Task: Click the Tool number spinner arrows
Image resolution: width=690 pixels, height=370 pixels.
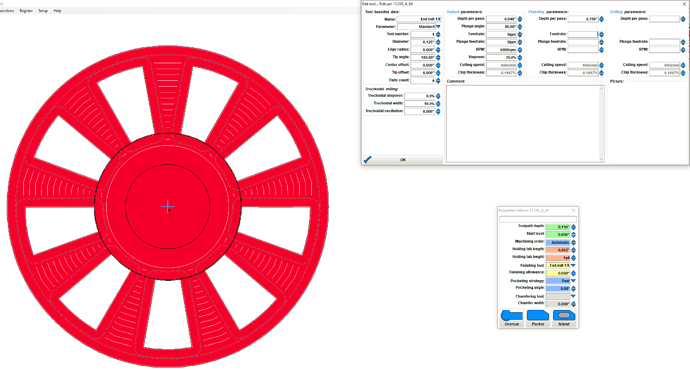Action: (438, 34)
